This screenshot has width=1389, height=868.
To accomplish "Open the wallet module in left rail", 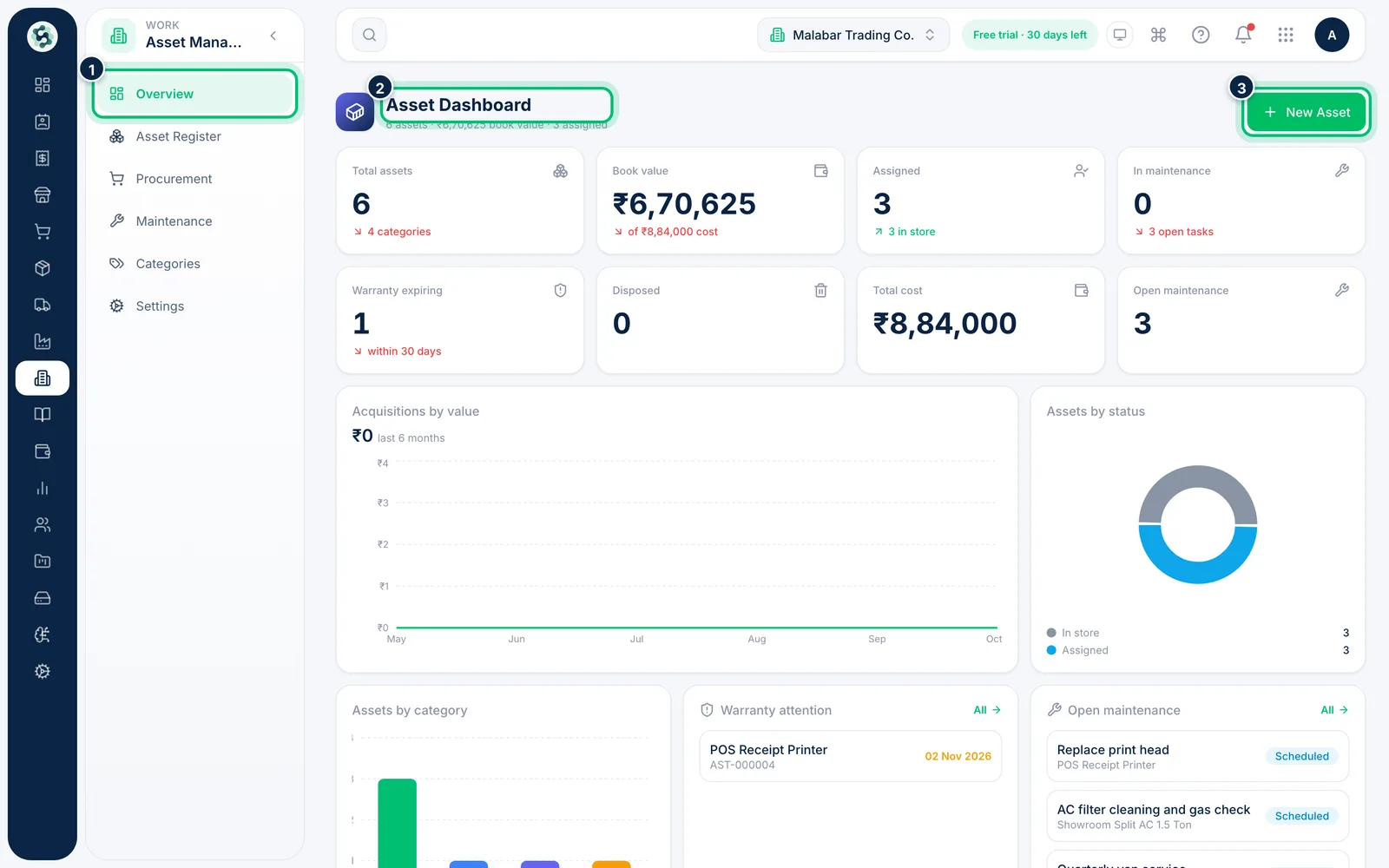I will (x=42, y=451).
